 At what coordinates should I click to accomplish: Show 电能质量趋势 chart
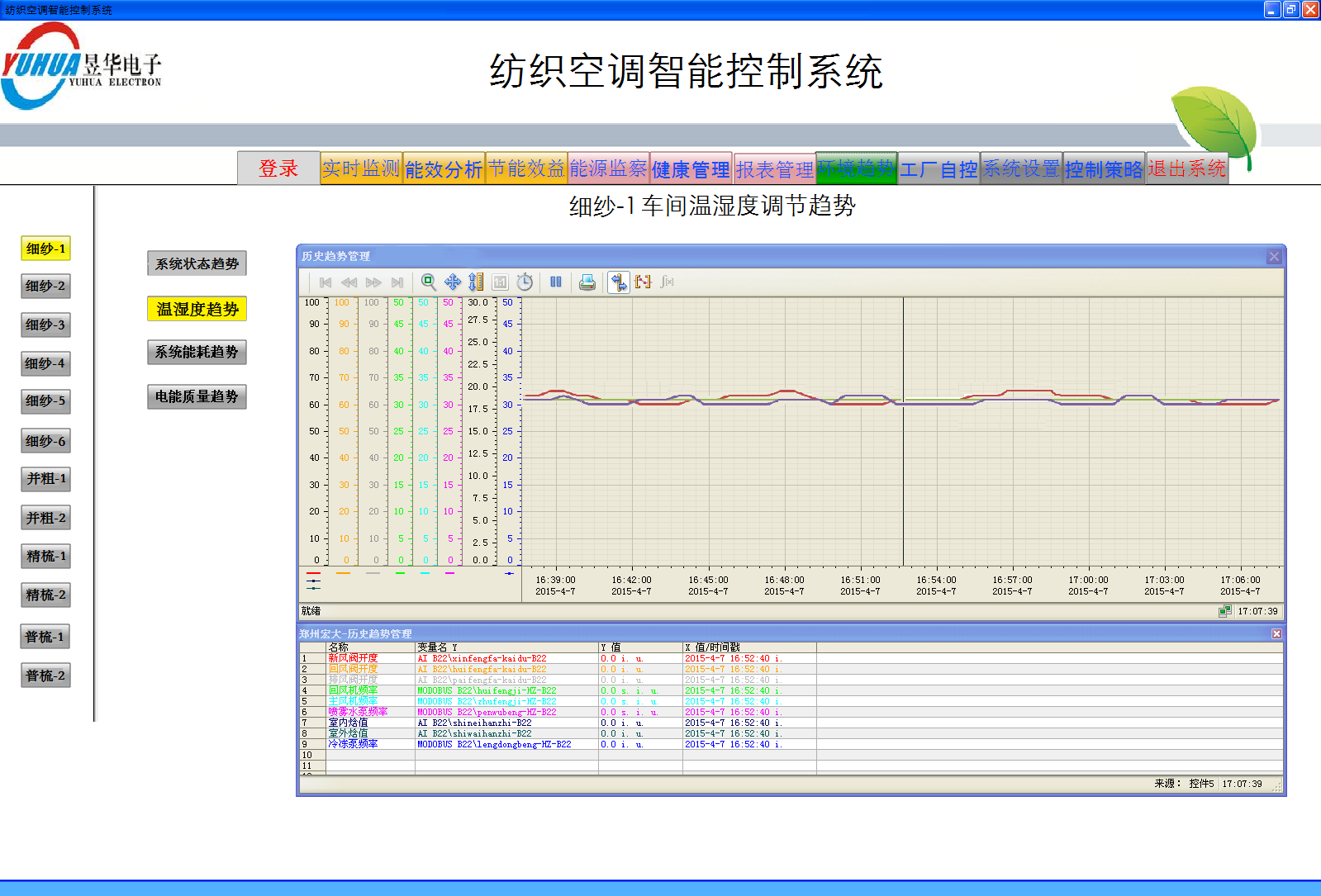click(x=197, y=397)
